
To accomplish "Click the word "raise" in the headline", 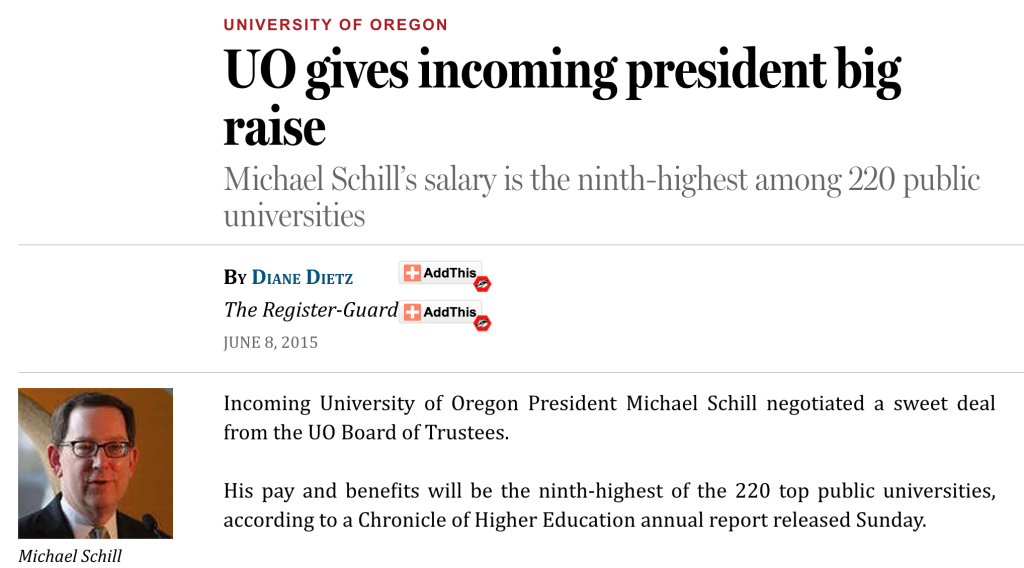I will [x=274, y=128].
